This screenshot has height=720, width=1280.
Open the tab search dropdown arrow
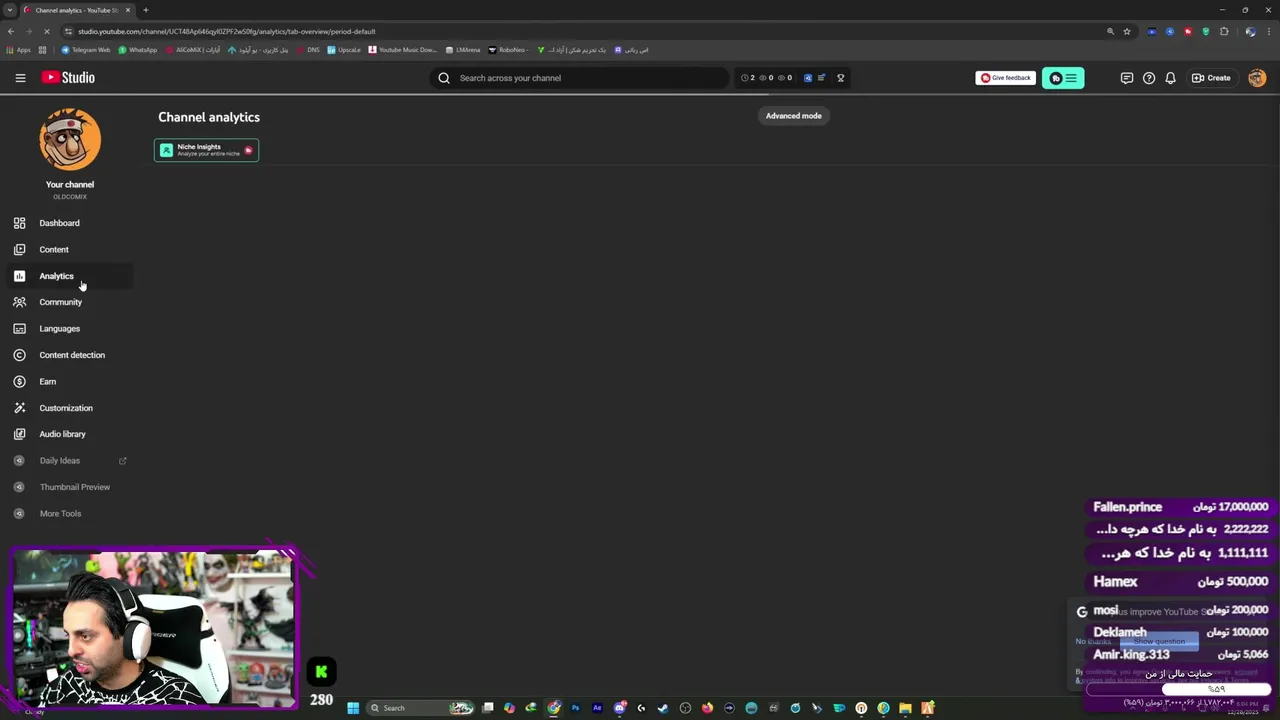point(10,10)
